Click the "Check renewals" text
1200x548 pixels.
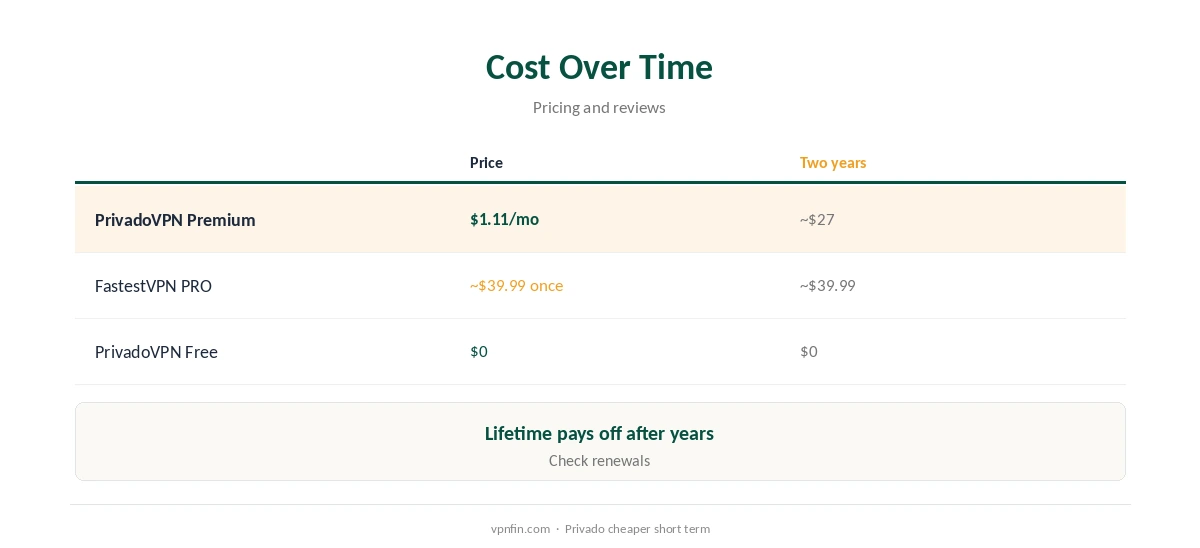click(x=599, y=461)
